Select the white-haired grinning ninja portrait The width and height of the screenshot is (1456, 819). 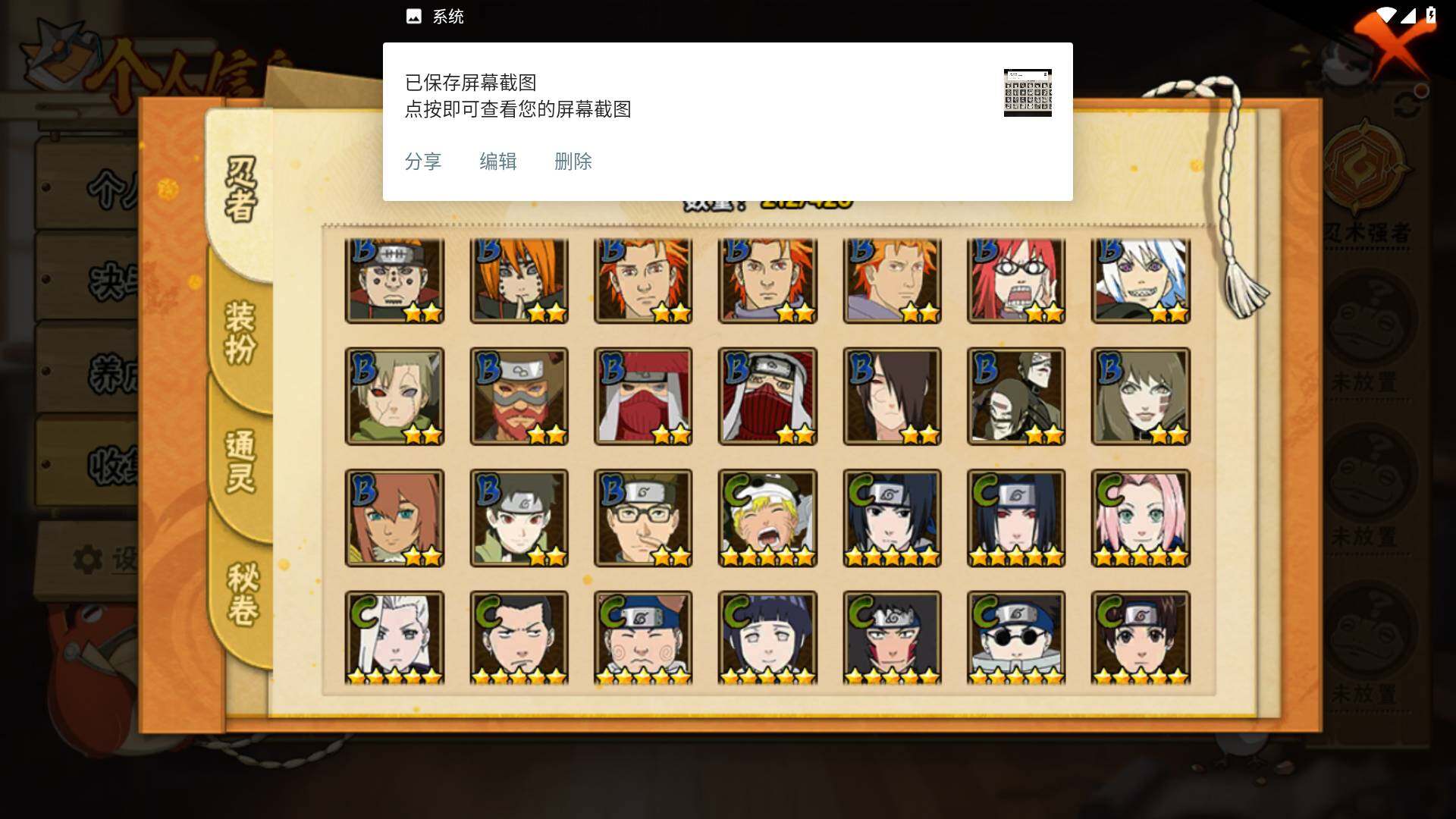[x=1141, y=281]
